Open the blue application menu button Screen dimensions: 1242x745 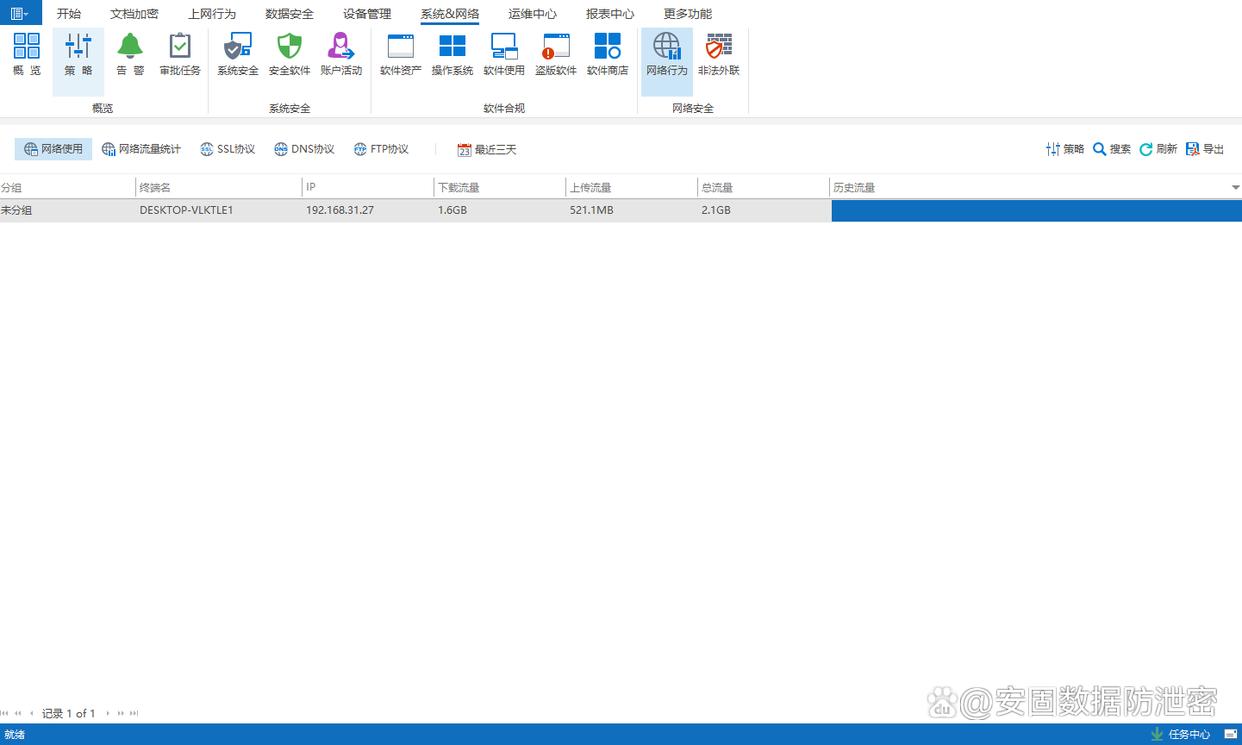pyautogui.click(x=20, y=13)
